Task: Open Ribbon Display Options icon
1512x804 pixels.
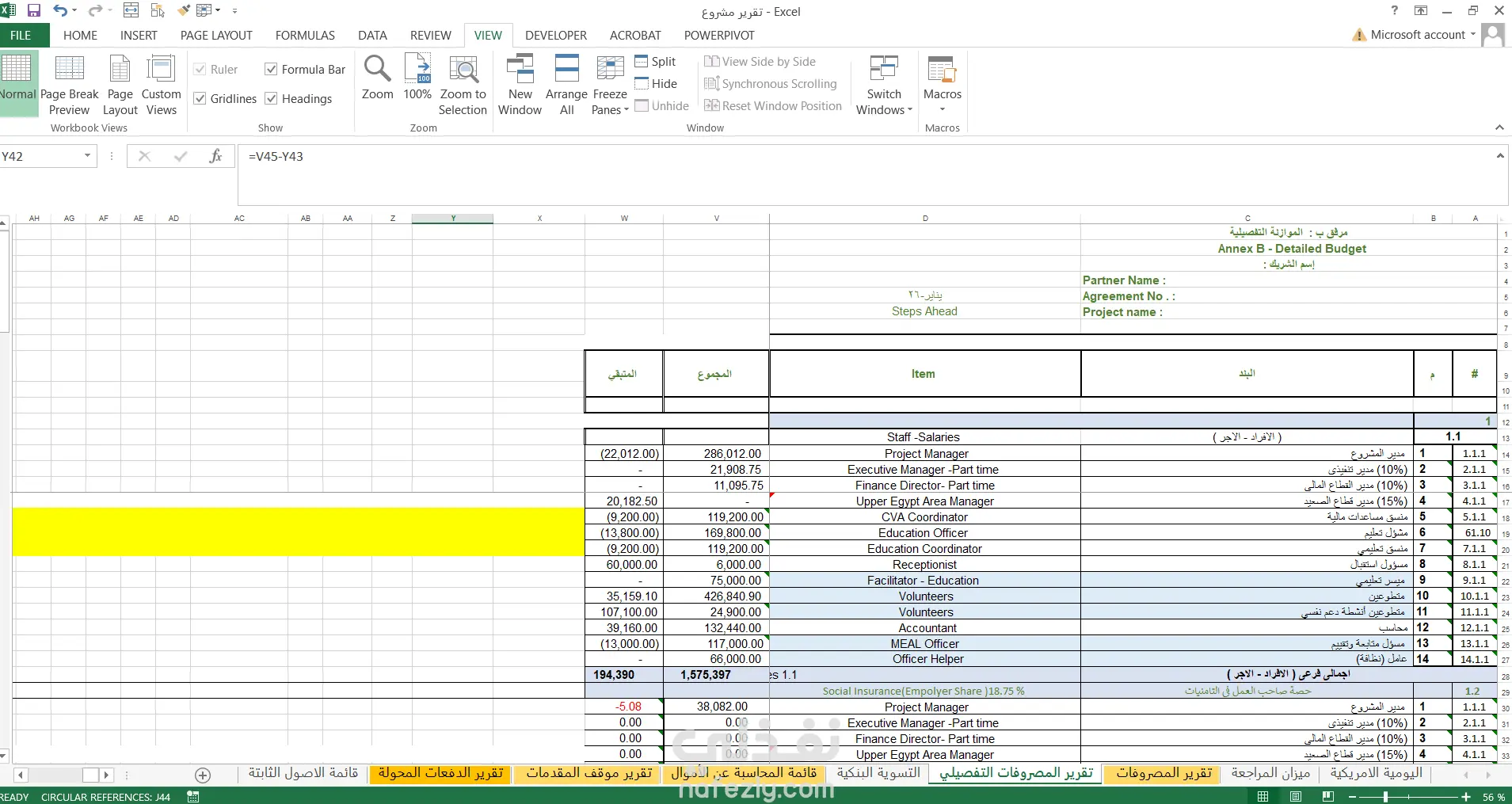Action: pyautogui.click(x=1421, y=10)
